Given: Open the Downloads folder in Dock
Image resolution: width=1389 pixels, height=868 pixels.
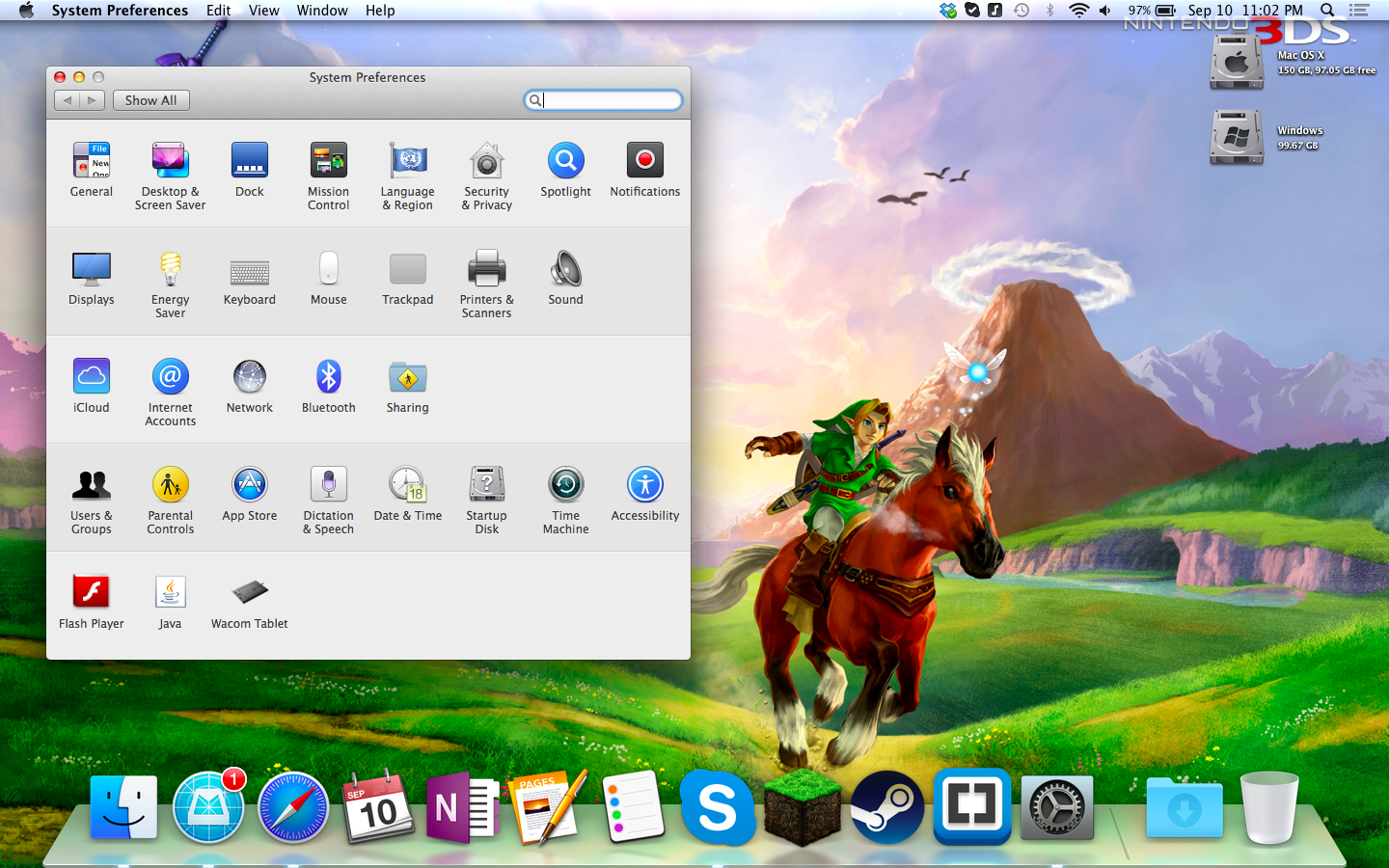Looking at the screenshot, I should pyautogui.click(x=1185, y=807).
